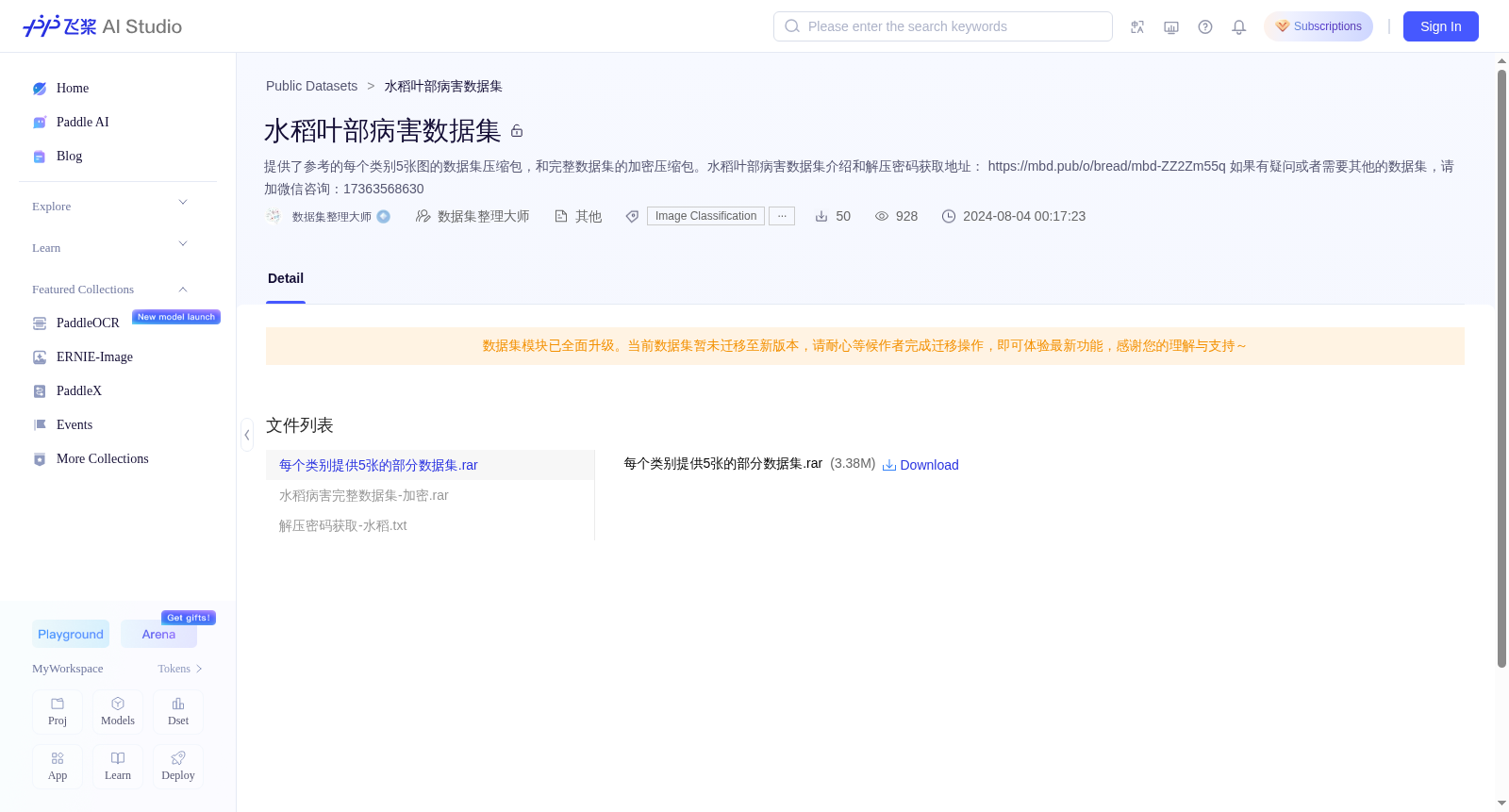Click the lock icon beside dataset title

517,131
